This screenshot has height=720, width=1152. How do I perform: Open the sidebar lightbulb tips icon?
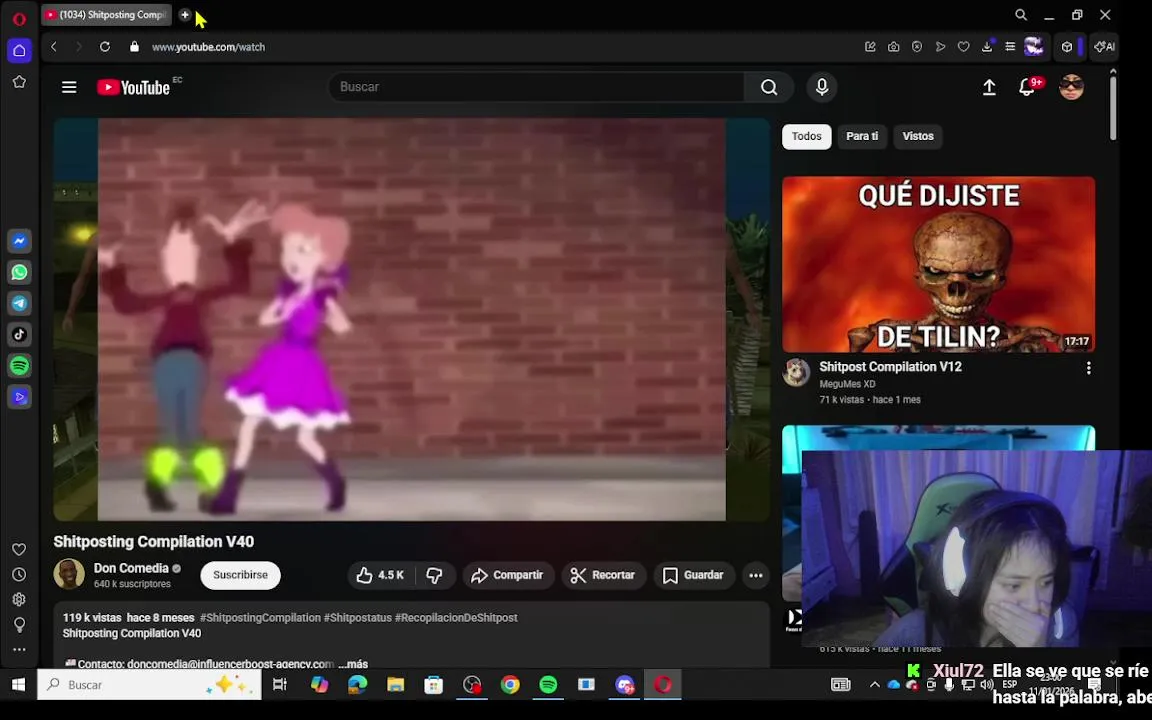point(19,624)
